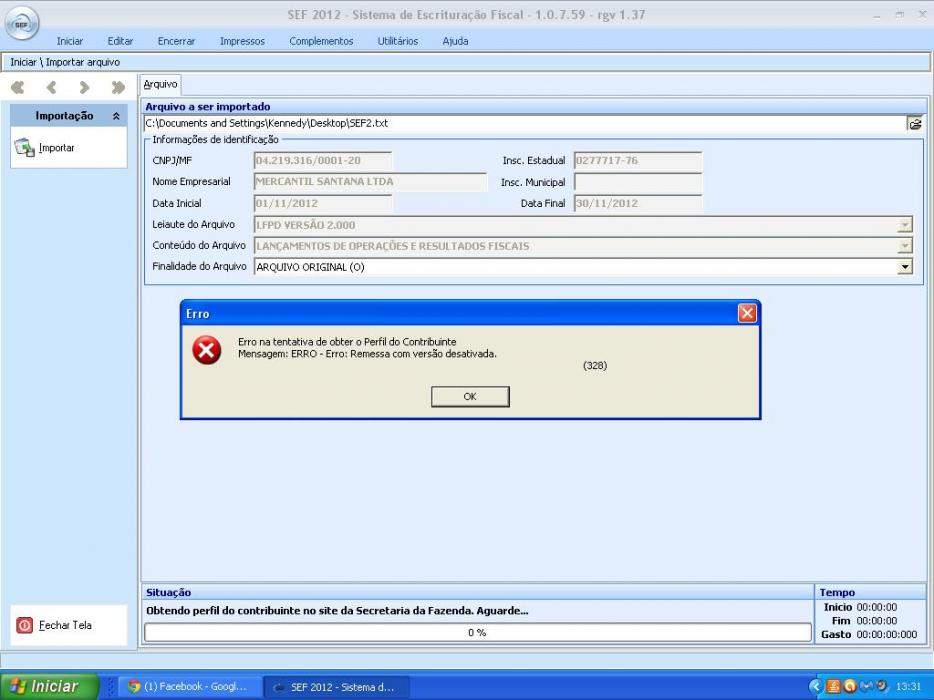Click 'Remessa com versão desativada' message
The height and width of the screenshot is (700, 934).
tap(423, 354)
